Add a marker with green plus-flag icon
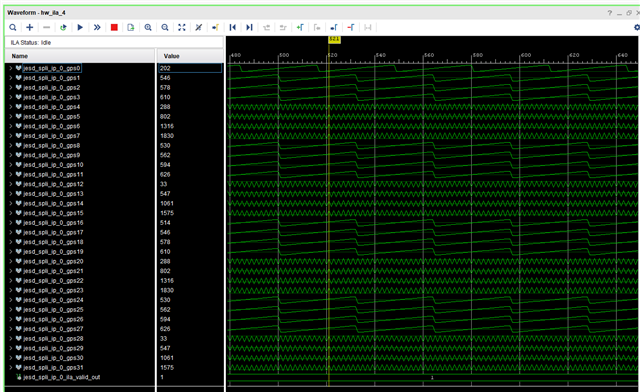The width and height of the screenshot is (640, 392). [x=300, y=27]
